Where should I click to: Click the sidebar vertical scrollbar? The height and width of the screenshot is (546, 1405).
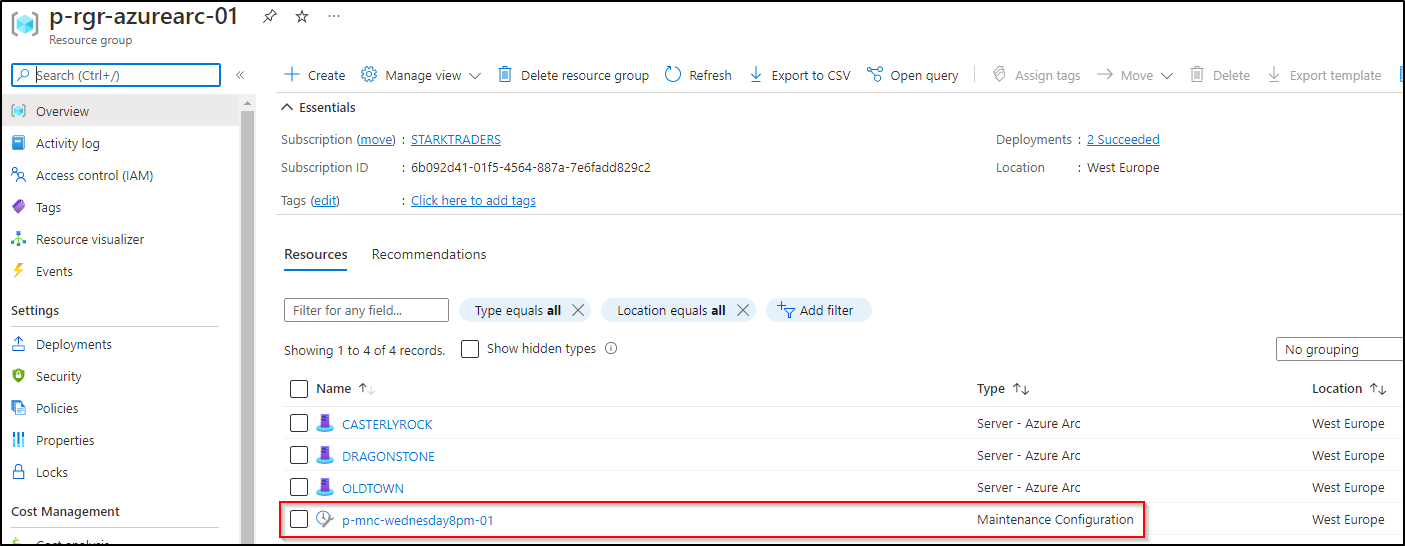pyautogui.click(x=249, y=320)
